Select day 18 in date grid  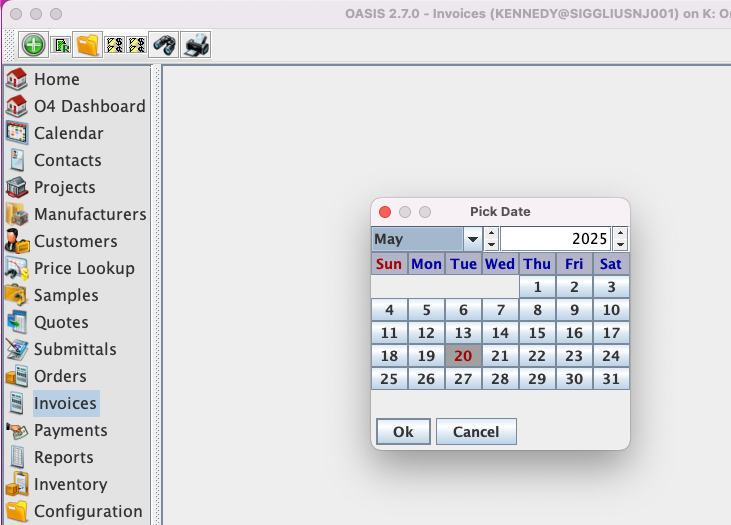tap(389, 356)
